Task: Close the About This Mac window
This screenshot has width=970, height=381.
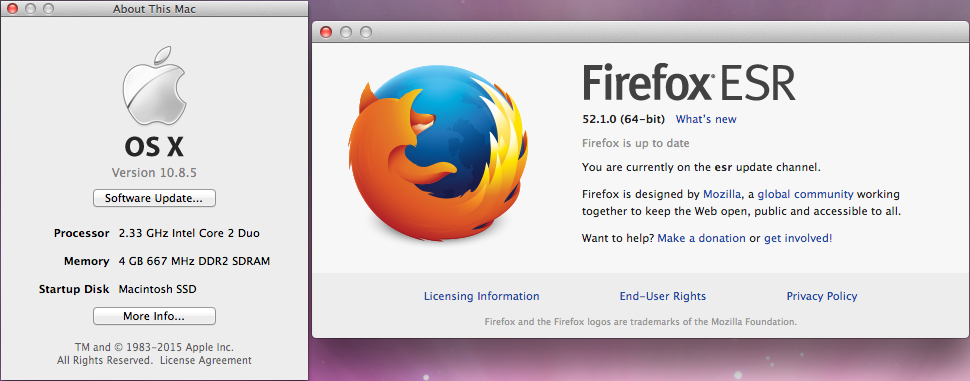Action: tap(12, 9)
